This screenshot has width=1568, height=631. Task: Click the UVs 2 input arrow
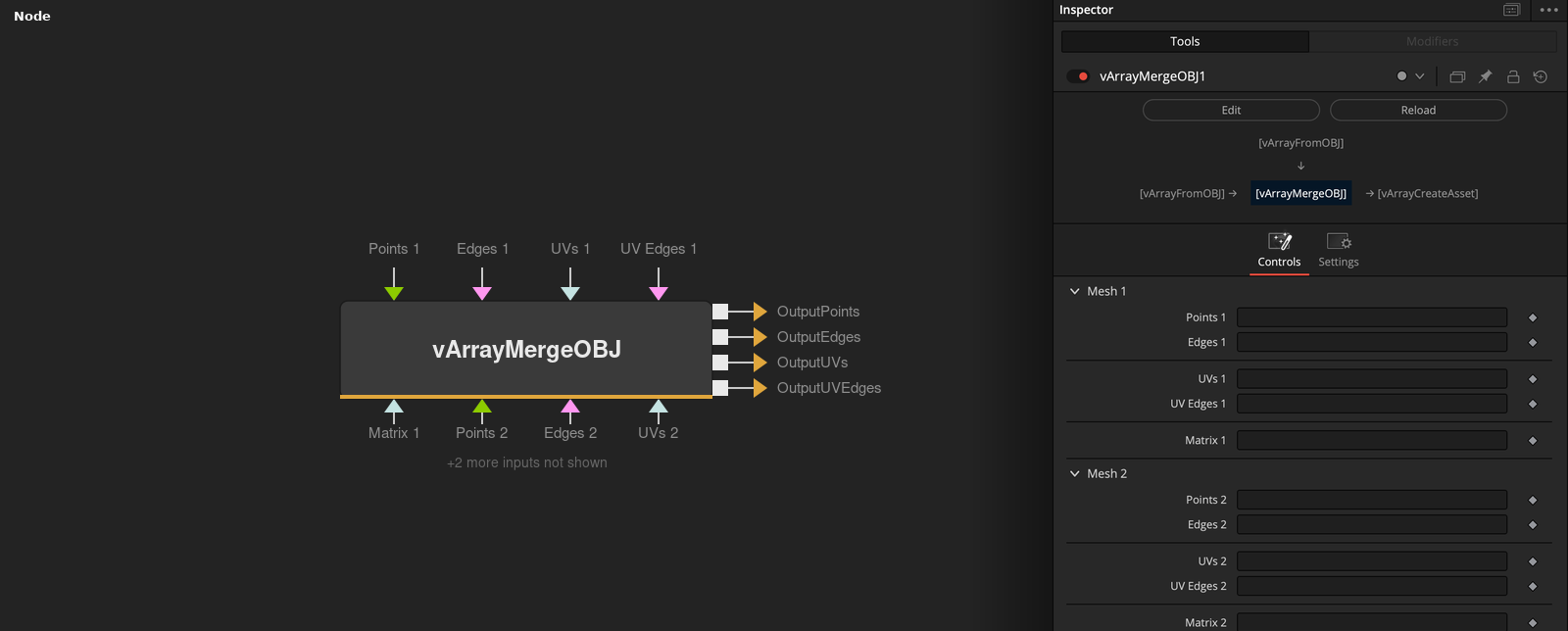[659, 407]
